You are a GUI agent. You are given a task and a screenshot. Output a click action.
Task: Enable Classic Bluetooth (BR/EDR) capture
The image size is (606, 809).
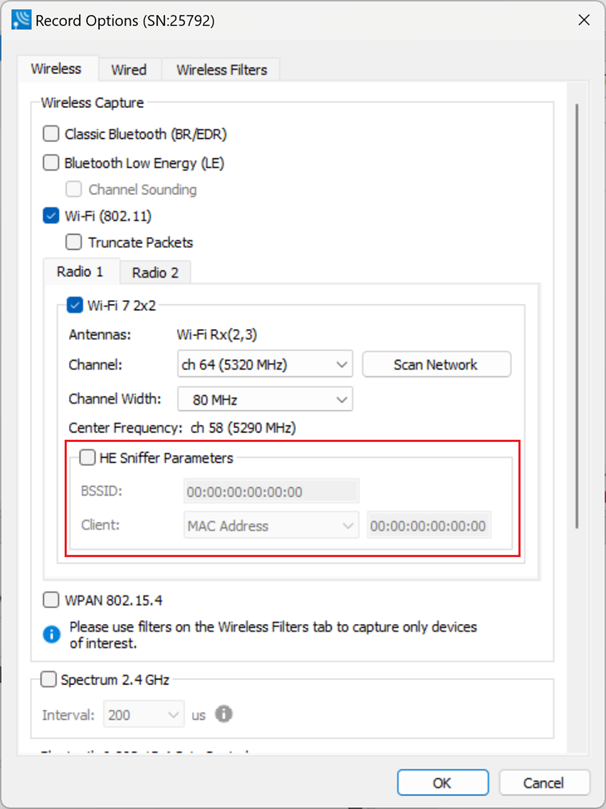[51, 134]
